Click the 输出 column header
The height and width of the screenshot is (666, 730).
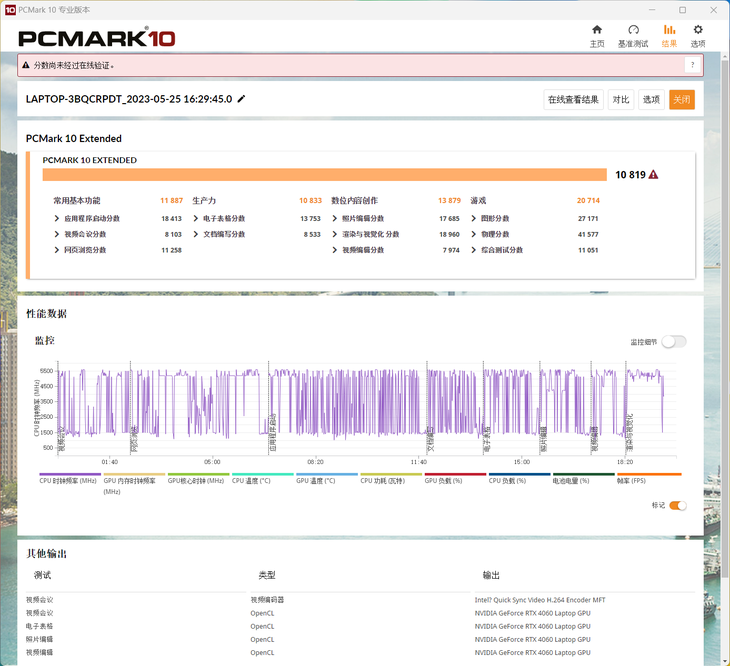click(x=491, y=575)
